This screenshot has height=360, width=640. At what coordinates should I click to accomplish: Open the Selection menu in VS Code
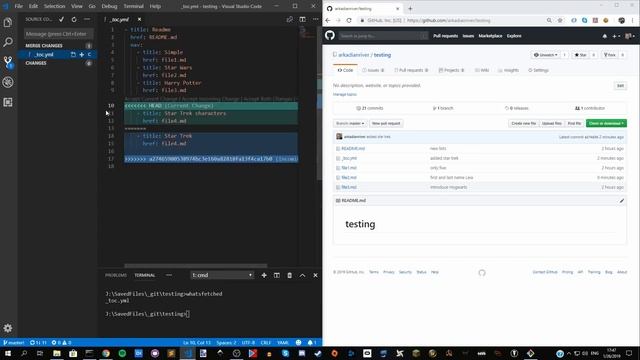click(54, 6)
